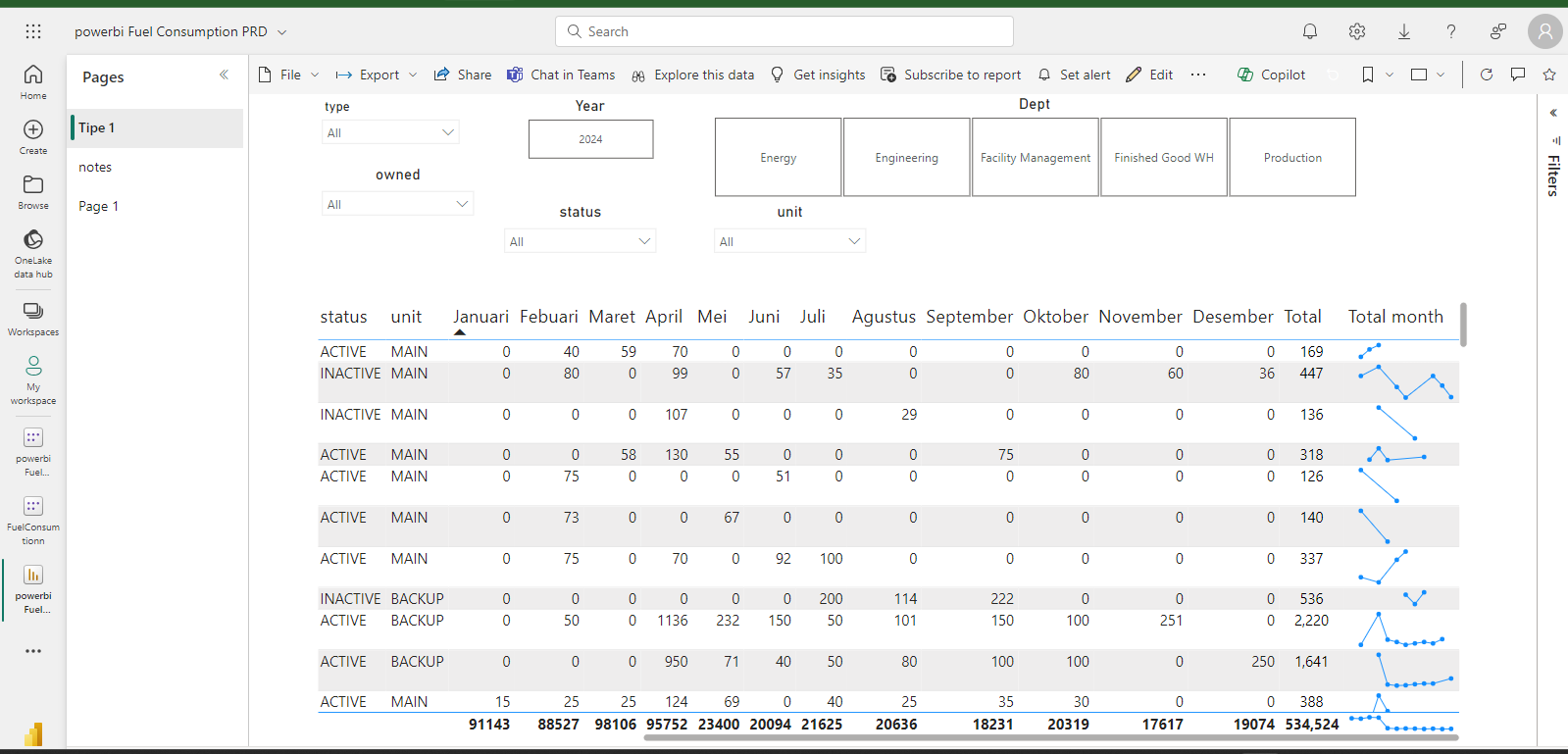1568x754 pixels.
Task: Select the Tipe 1 page
Action: [155, 127]
